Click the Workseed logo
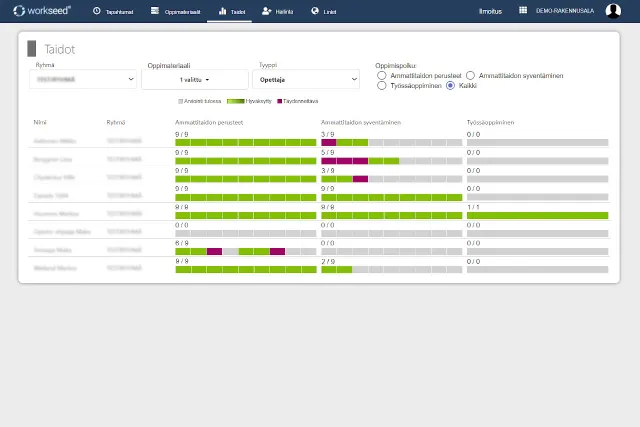640x427 pixels. click(x=42, y=11)
